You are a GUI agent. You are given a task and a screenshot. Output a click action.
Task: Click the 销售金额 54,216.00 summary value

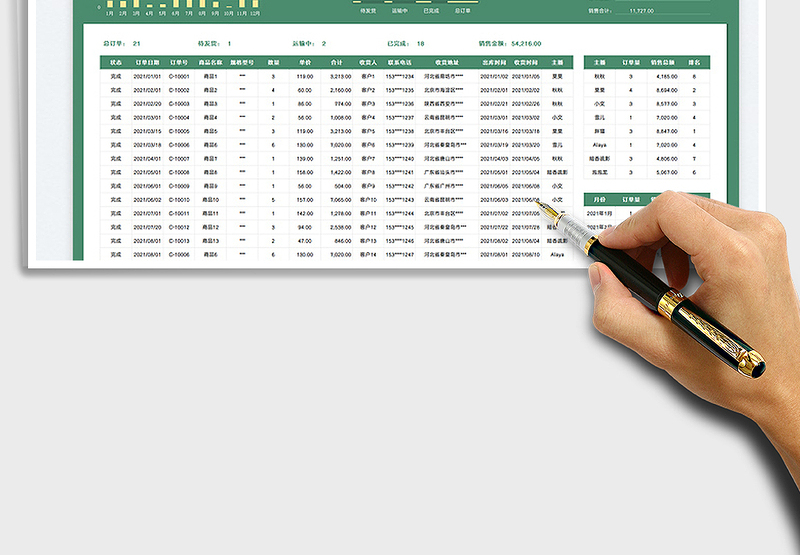[x=525, y=44]
